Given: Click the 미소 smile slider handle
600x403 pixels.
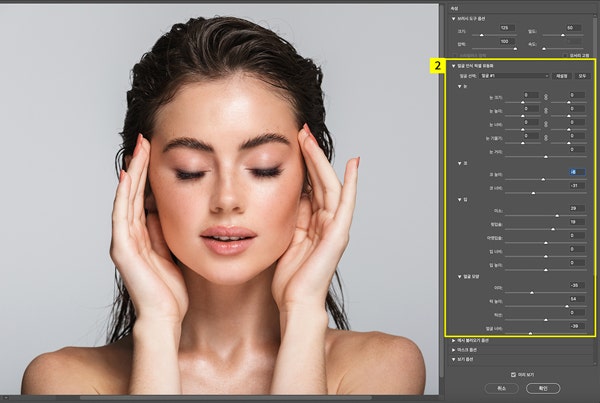Looking at the screenshot, I should [x=557, y=215].
